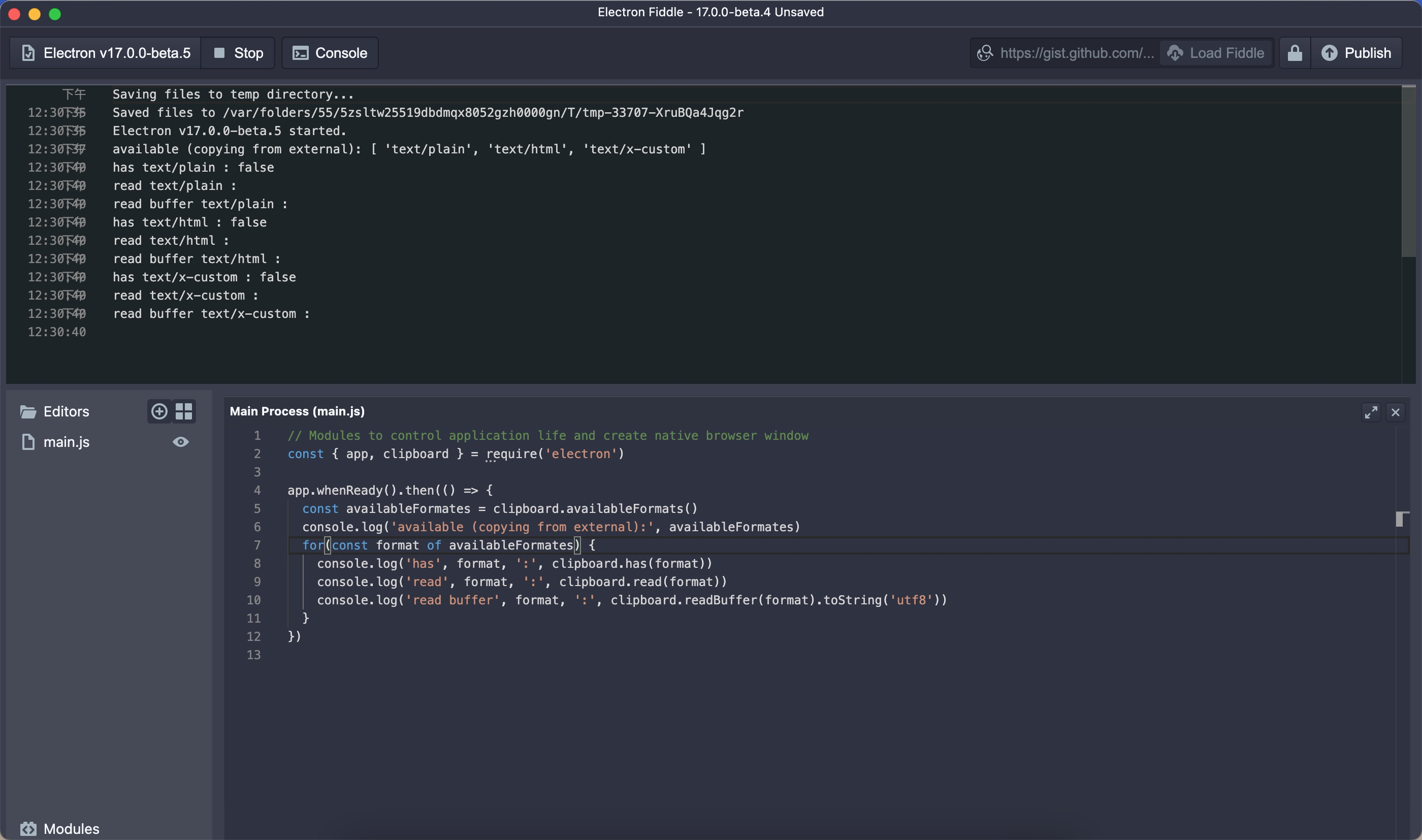The image size is (1422, 840).
Task: Select main.js in the Editors list
Action: tap(66, 441)
